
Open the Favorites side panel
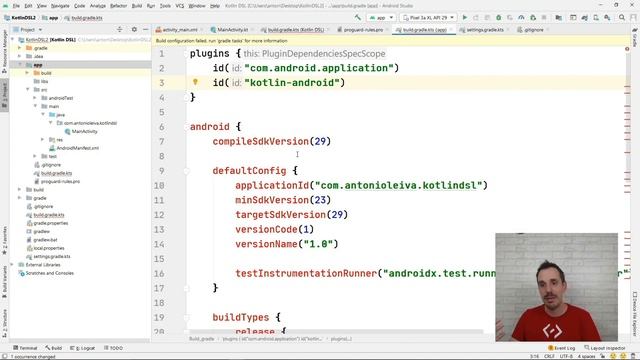click(4, 240)
